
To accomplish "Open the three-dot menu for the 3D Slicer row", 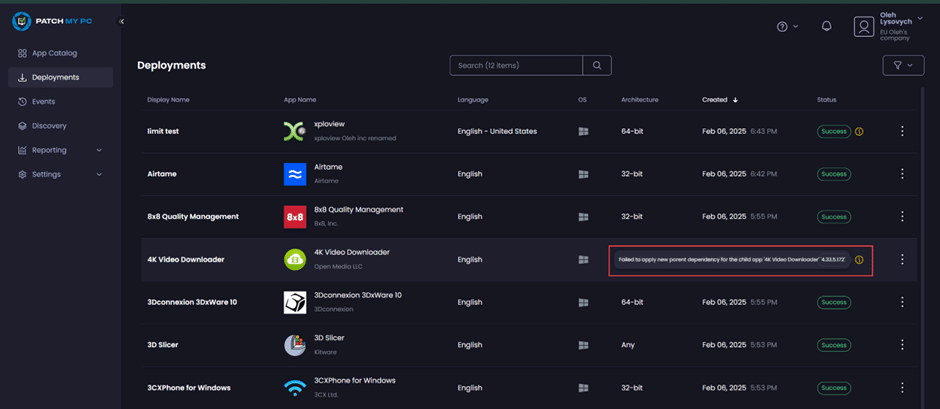I will point(902,345).
